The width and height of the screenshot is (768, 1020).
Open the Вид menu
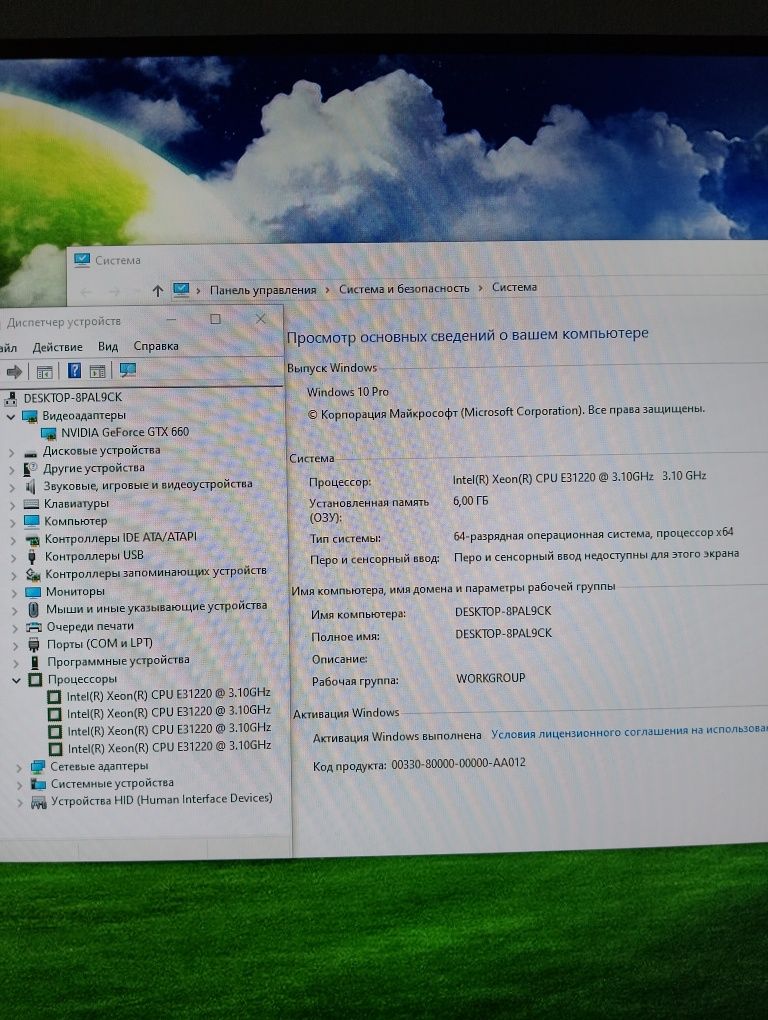pos(108,346)
